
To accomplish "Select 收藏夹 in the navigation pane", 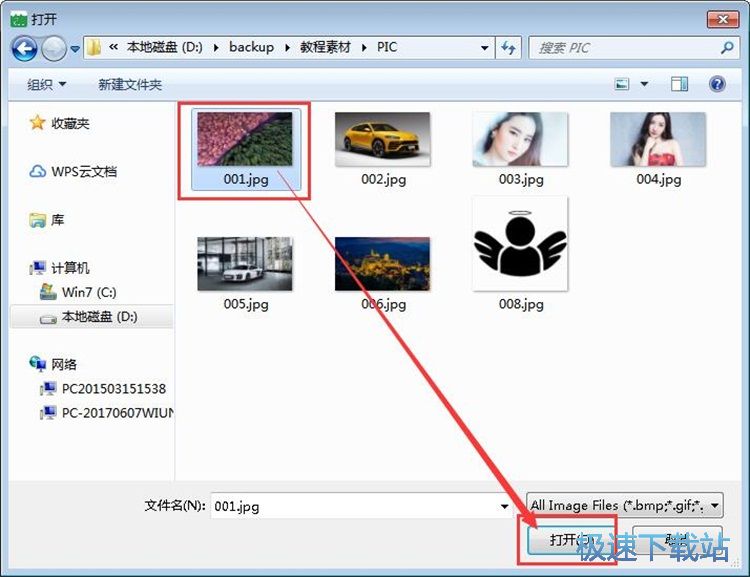I will pos(70,123).
